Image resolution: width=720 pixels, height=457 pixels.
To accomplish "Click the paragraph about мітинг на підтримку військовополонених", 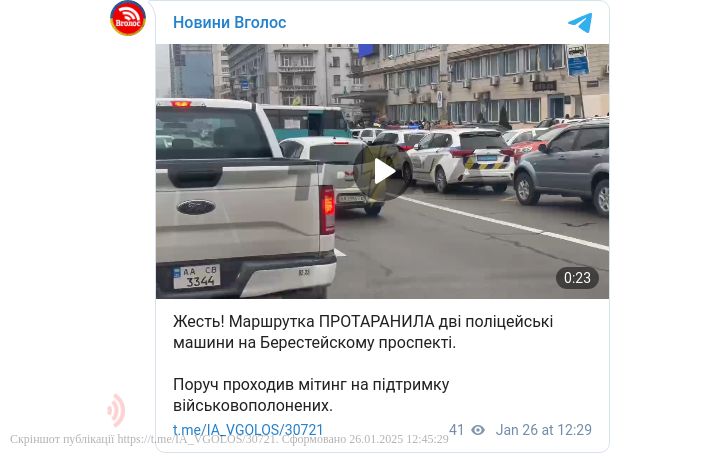I will tap(311, 395).
